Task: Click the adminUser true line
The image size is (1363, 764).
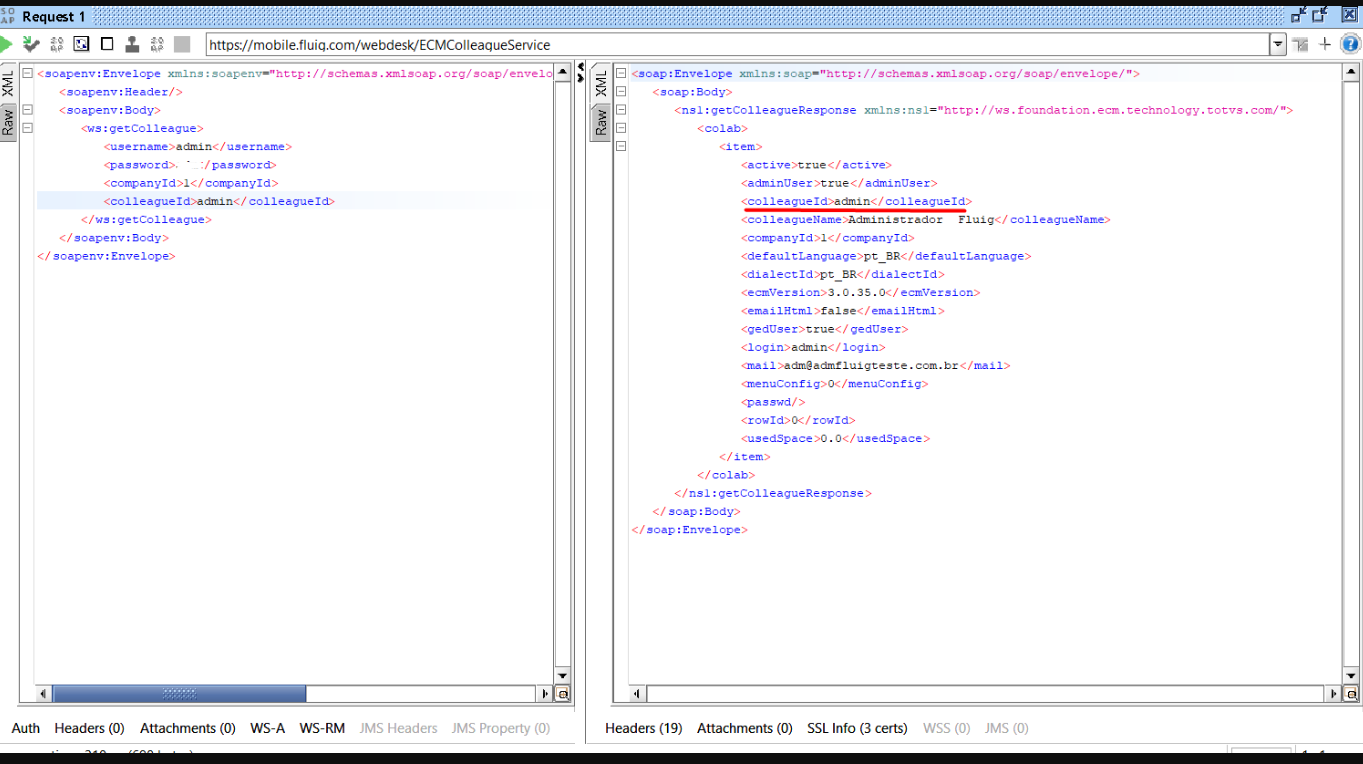Action: [x=840, y=183]
